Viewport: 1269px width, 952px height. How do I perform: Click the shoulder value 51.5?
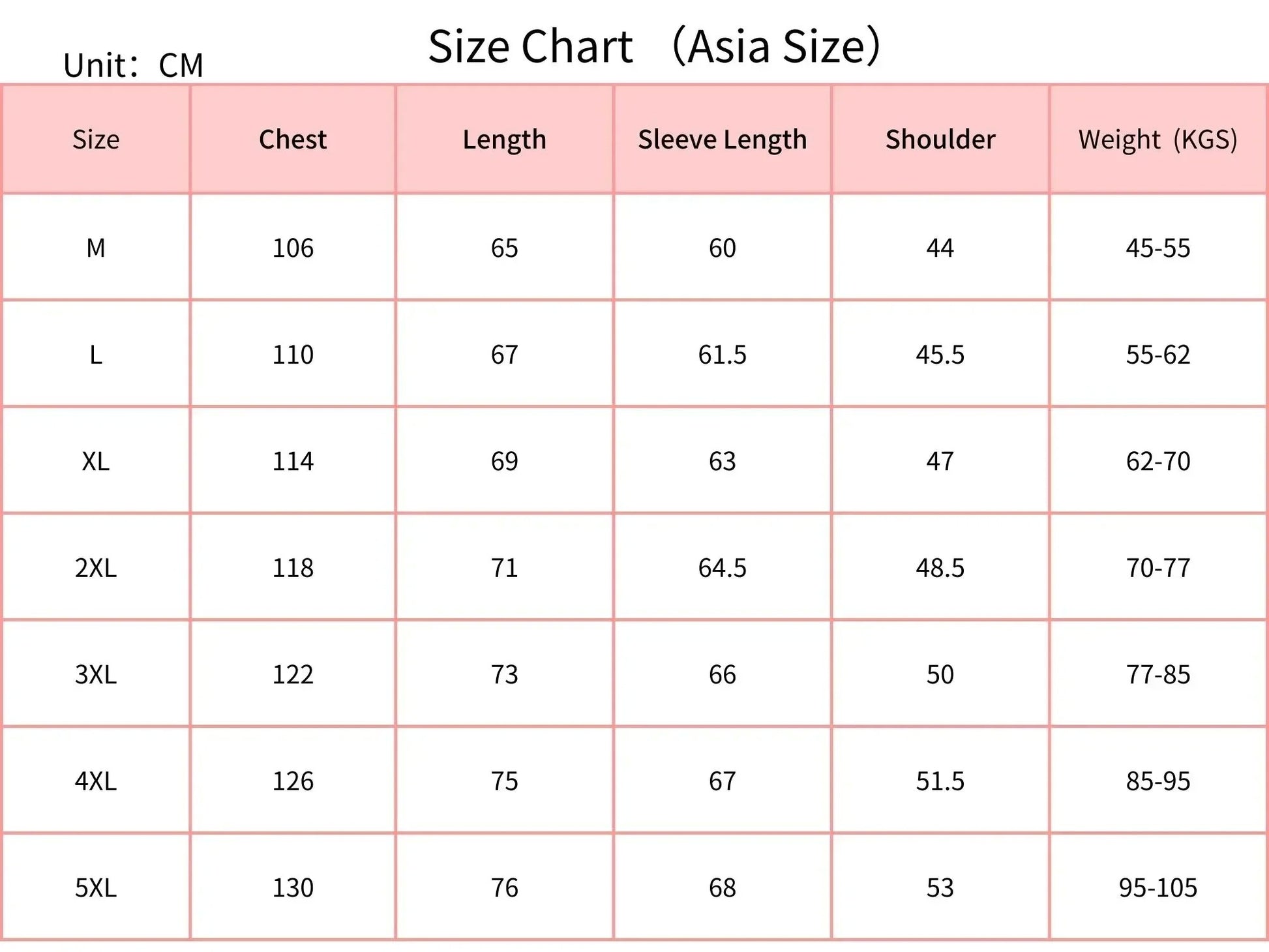coord(940,781)
